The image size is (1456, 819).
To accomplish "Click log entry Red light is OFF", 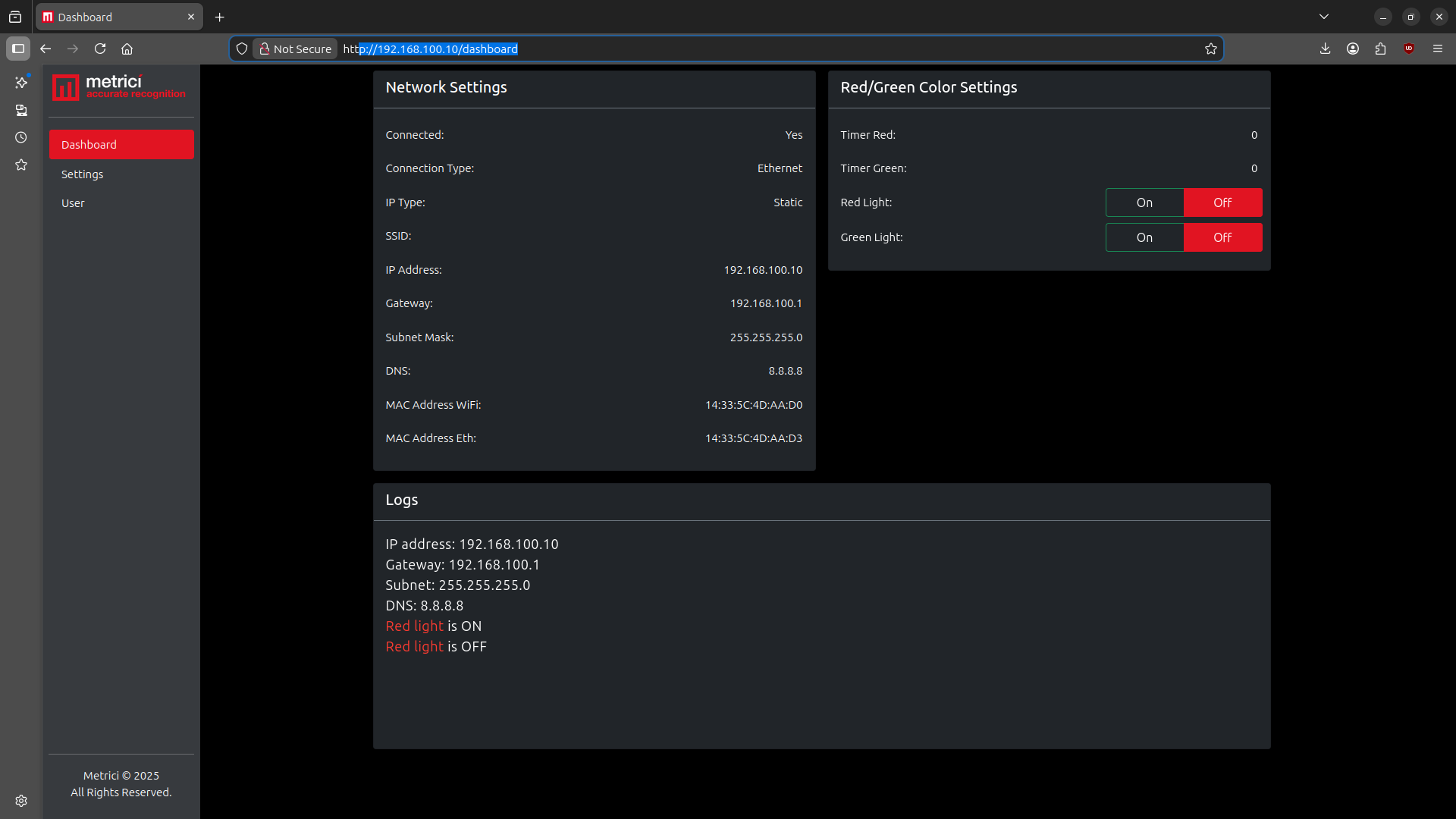I will 436,647.
